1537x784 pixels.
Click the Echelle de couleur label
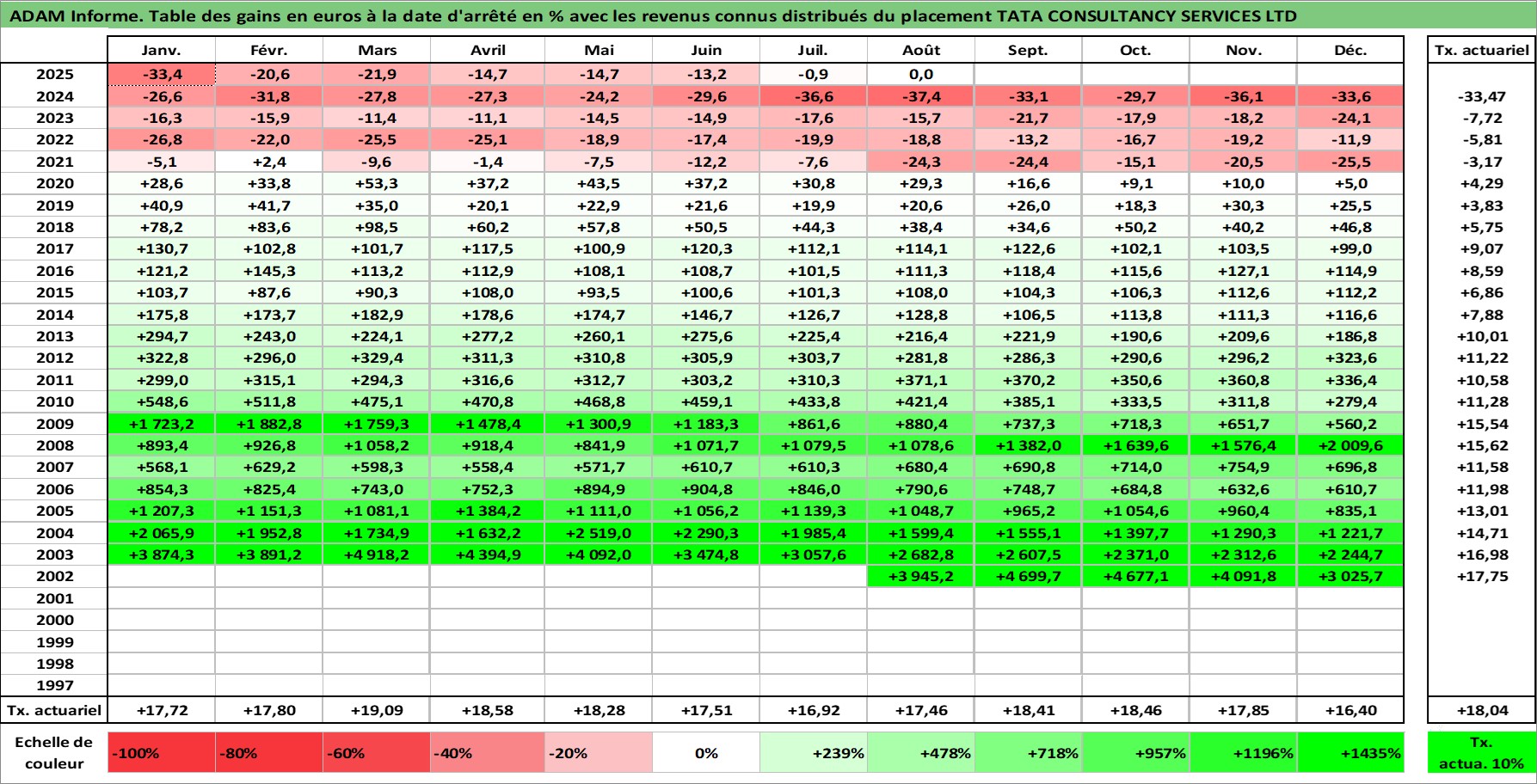(x=54, y=753)
